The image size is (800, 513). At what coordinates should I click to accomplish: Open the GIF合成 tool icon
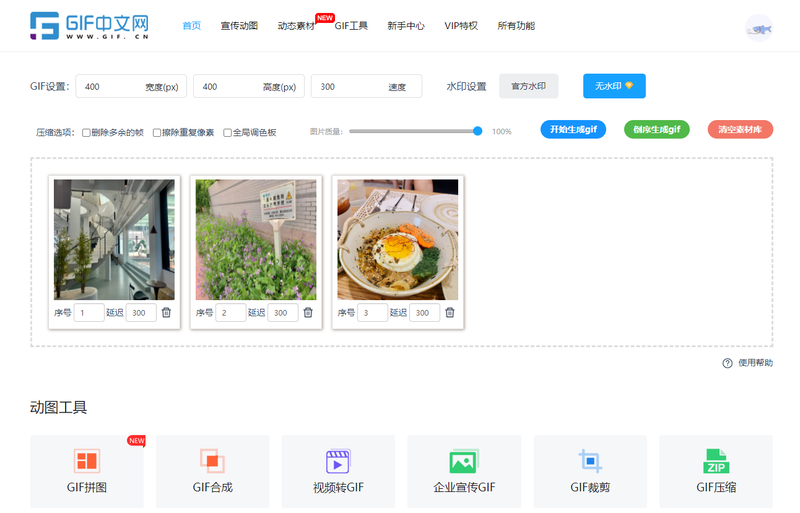(x=212, y=461)
